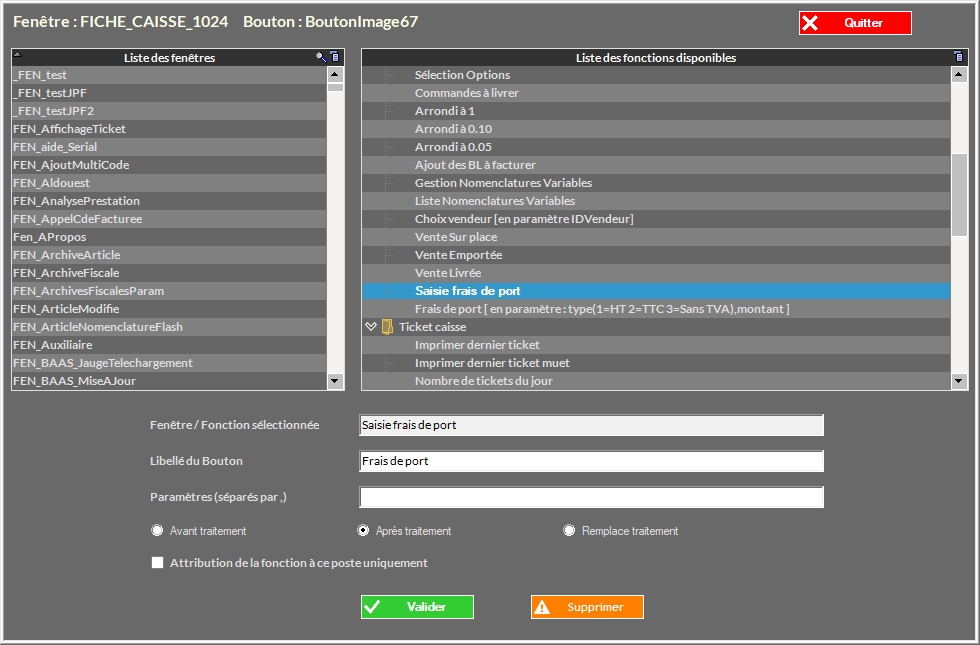Select Imprimer dernier ticket function
Viewport: 980px width, 645px height.
click(x=477, y=345)
